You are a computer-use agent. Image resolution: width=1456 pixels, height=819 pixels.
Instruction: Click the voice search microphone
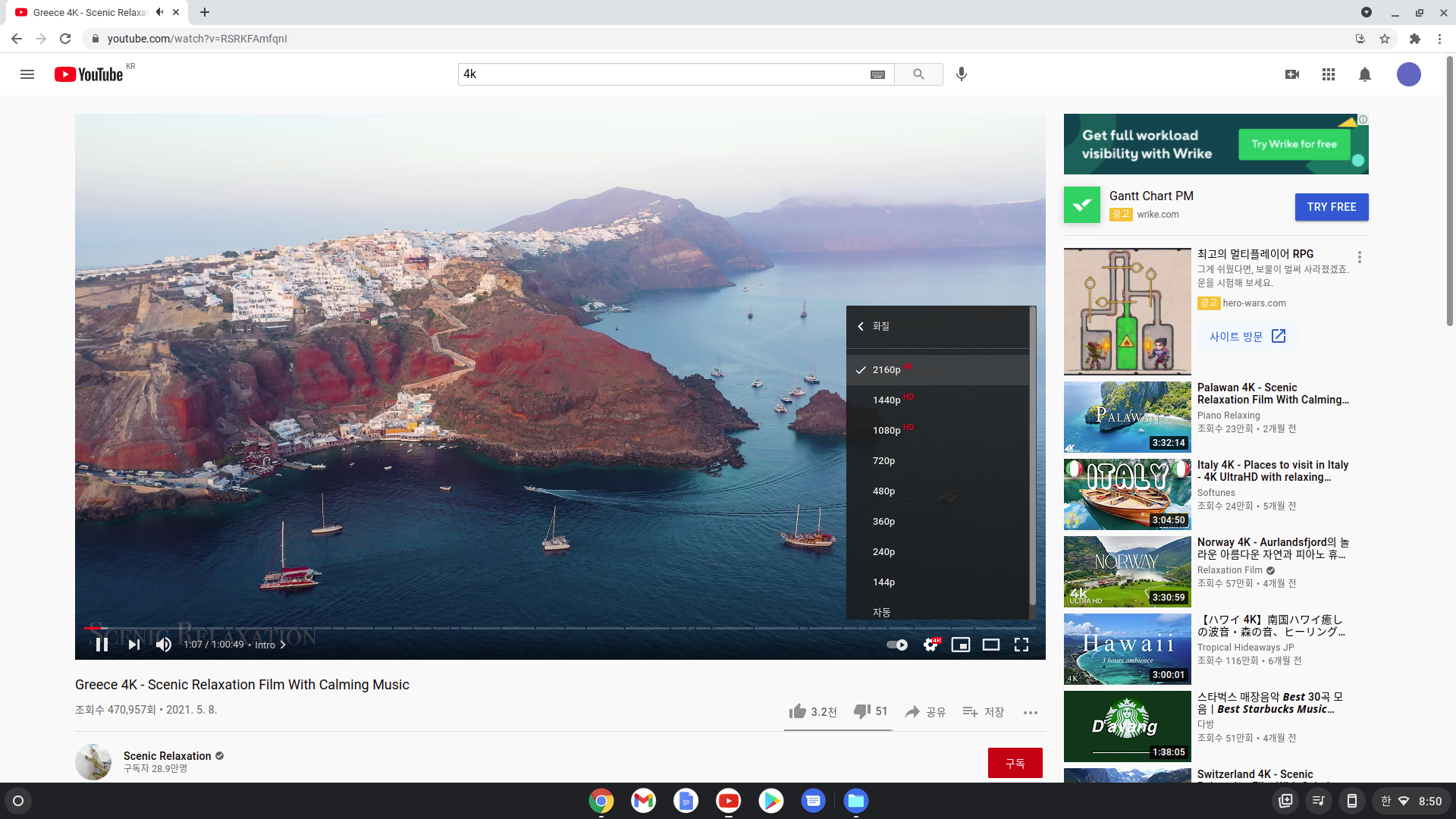(x=962, y=74)
